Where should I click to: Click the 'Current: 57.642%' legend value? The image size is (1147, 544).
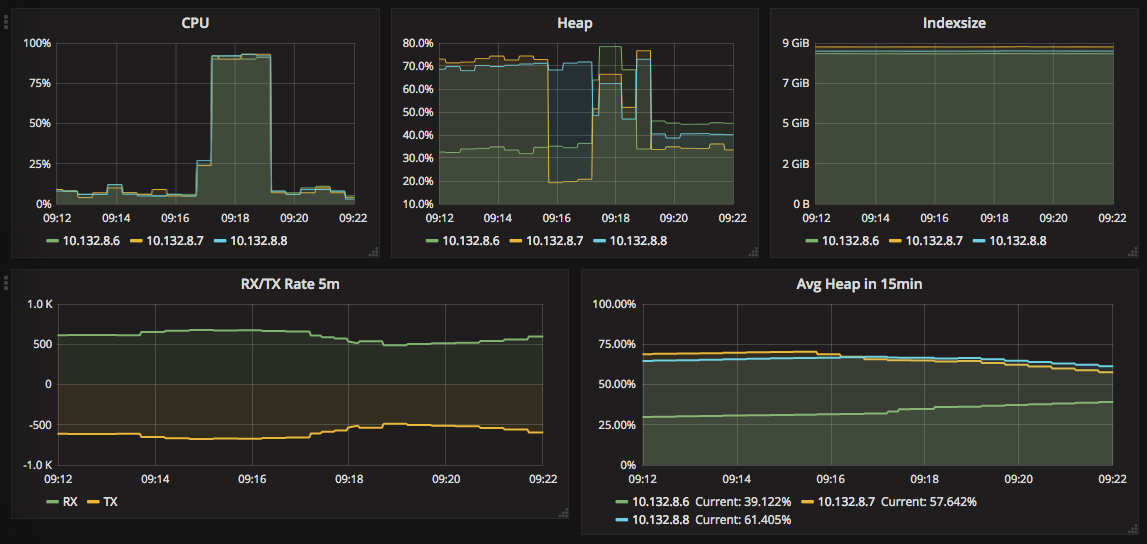pos(928,502)
